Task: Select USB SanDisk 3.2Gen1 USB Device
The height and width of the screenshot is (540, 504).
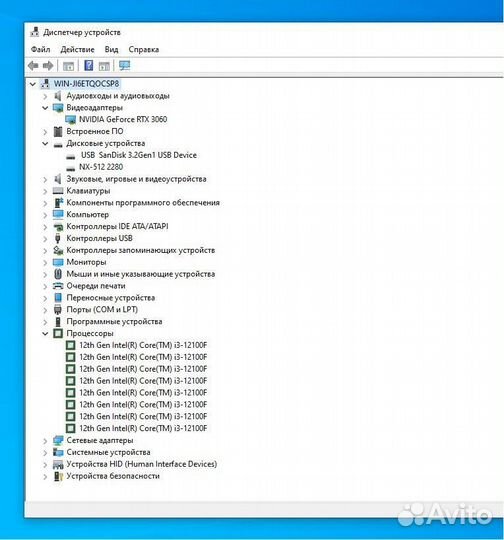Action: (x=139, y=155)
